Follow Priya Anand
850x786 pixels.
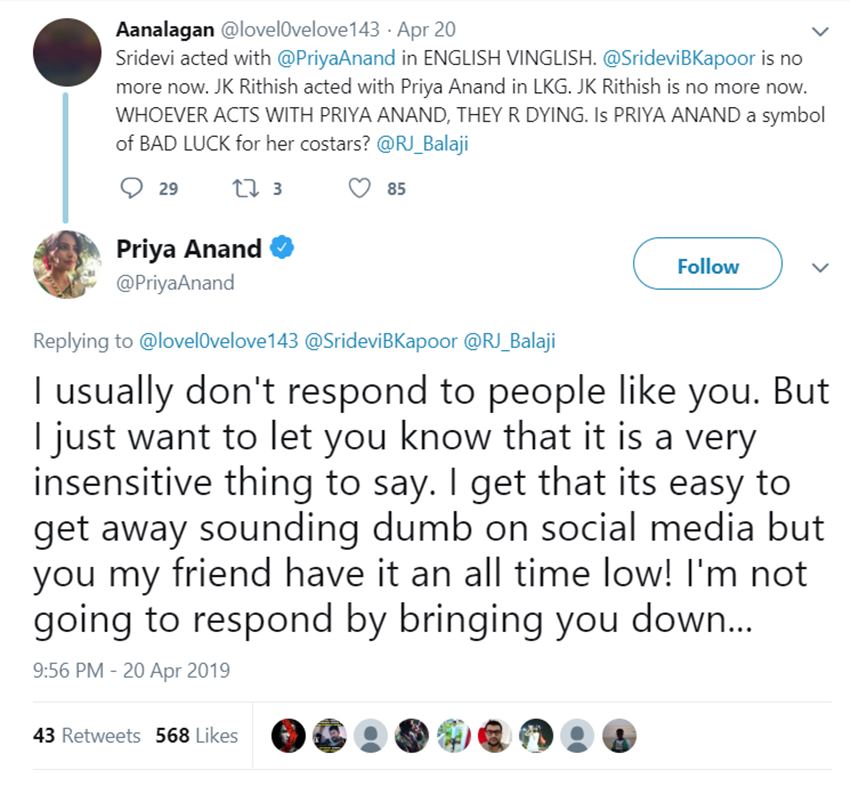pos(707,266)
